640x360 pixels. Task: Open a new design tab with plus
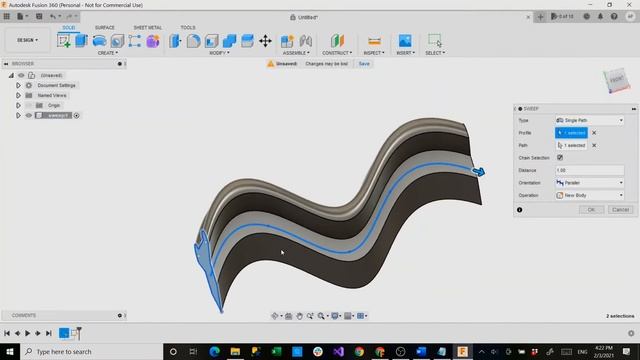[x=540, y=17]
